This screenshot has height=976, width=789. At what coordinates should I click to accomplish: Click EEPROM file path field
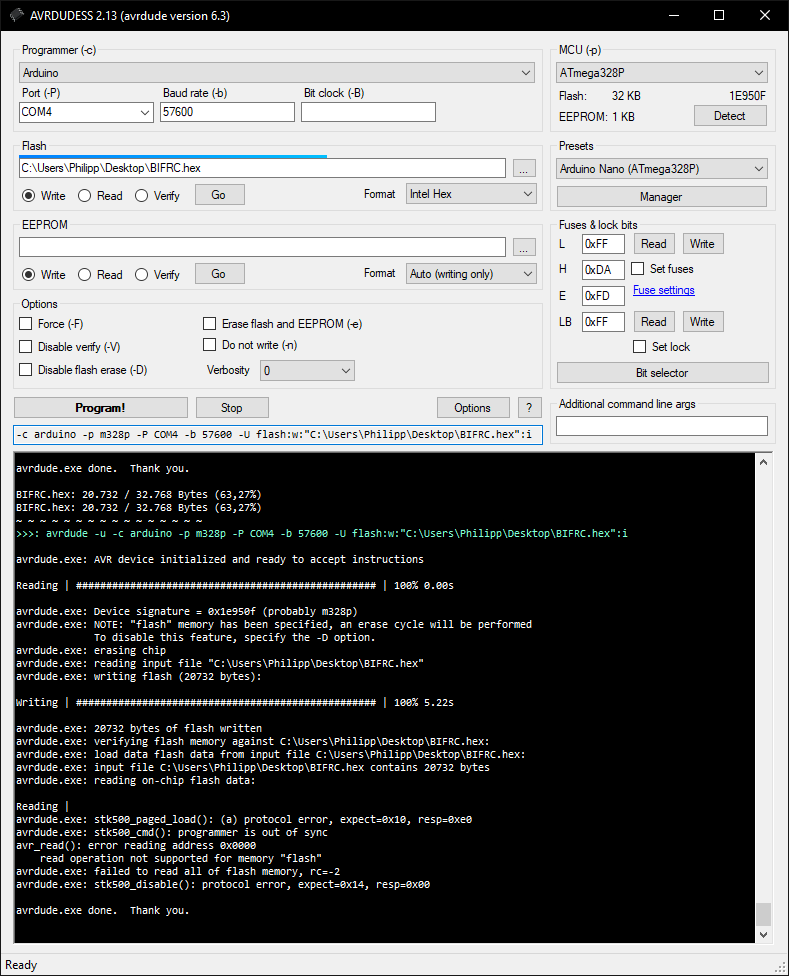(263, 247)
